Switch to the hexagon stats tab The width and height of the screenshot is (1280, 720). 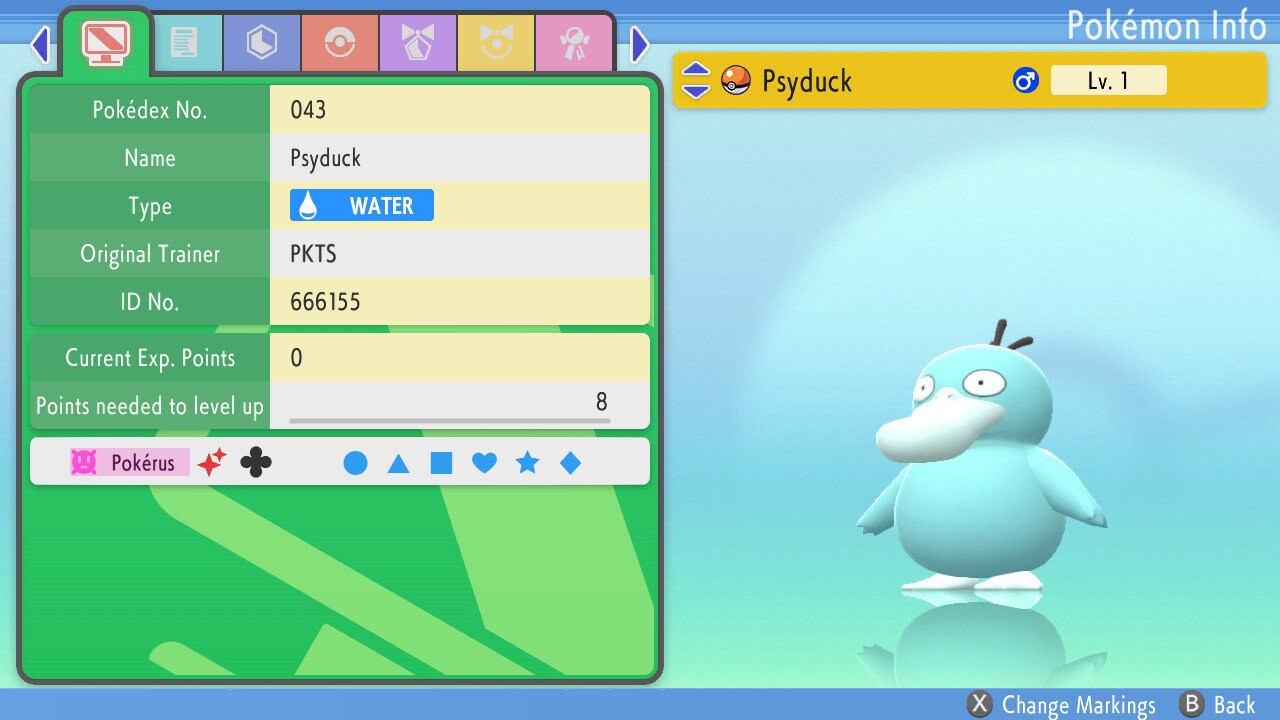261,43
